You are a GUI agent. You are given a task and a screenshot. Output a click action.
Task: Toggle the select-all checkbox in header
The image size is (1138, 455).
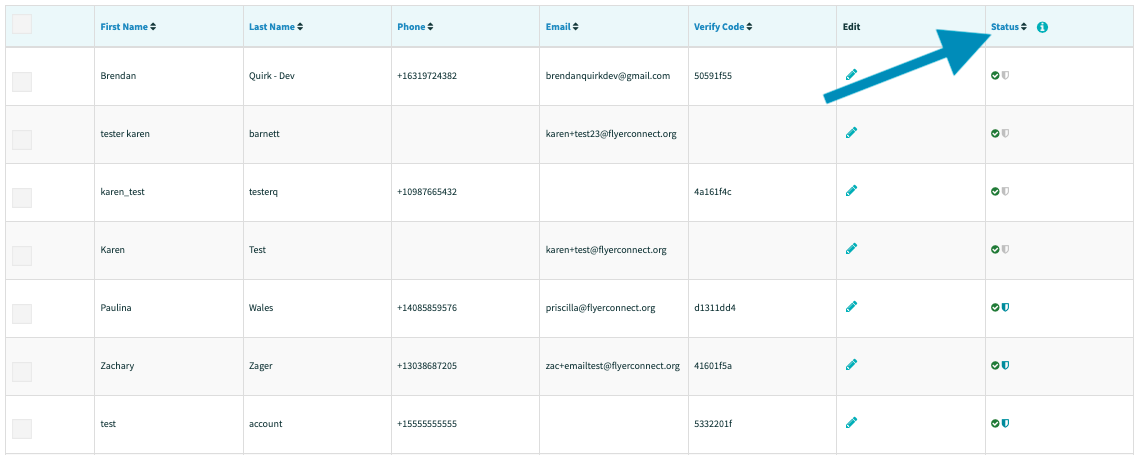(x=22, y=25)
